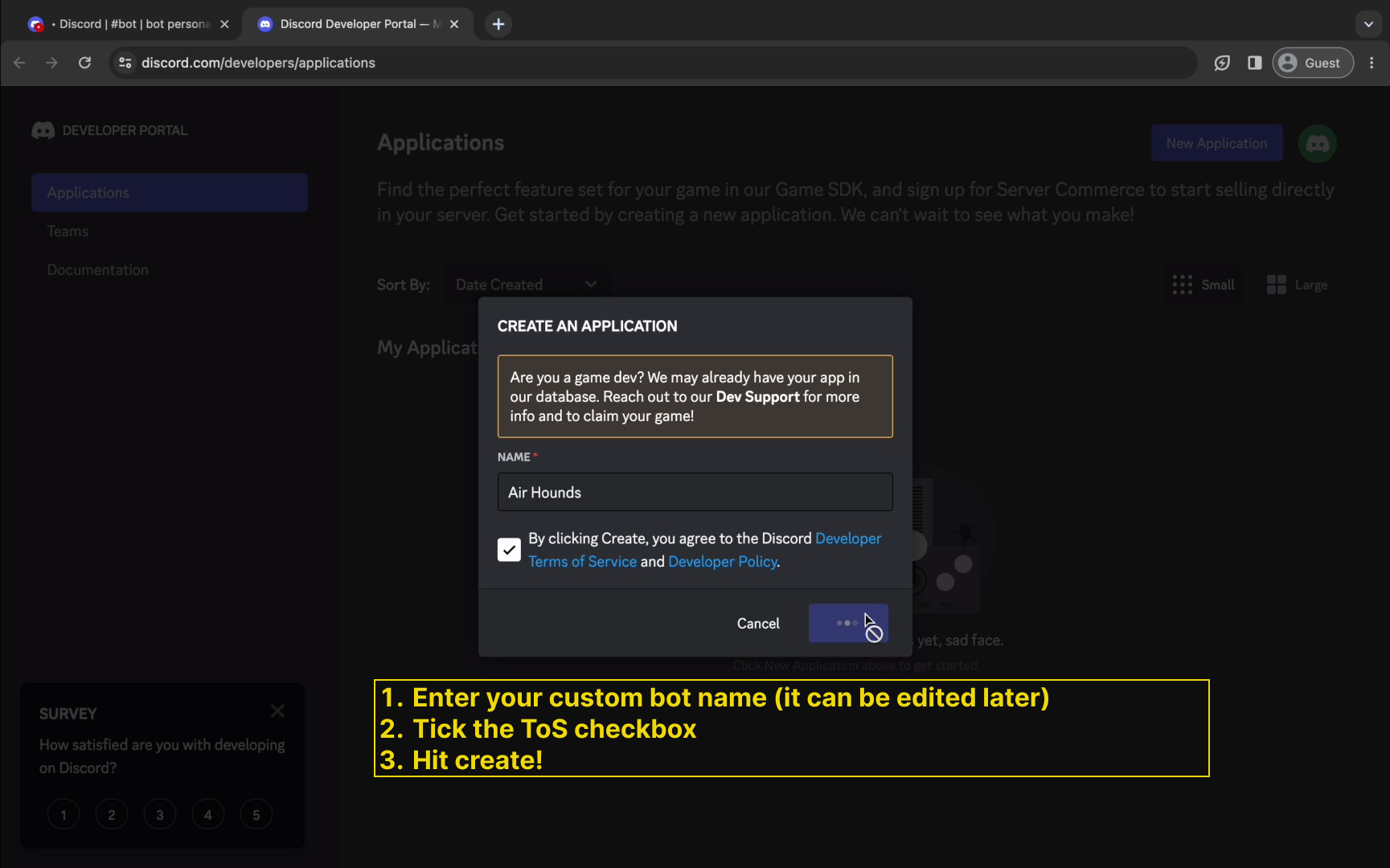Viewport: 1390px width, 868px height.
Task: Expand the Date Created sort dropdown
Action: [527, 285]
